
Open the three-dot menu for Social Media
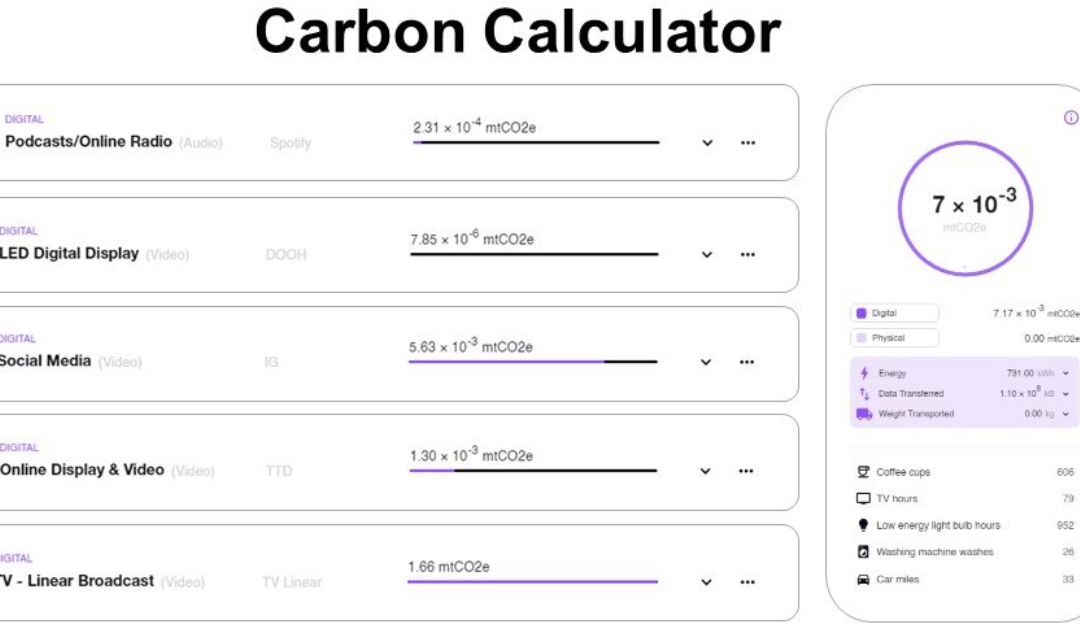click(x=747, y=362)
